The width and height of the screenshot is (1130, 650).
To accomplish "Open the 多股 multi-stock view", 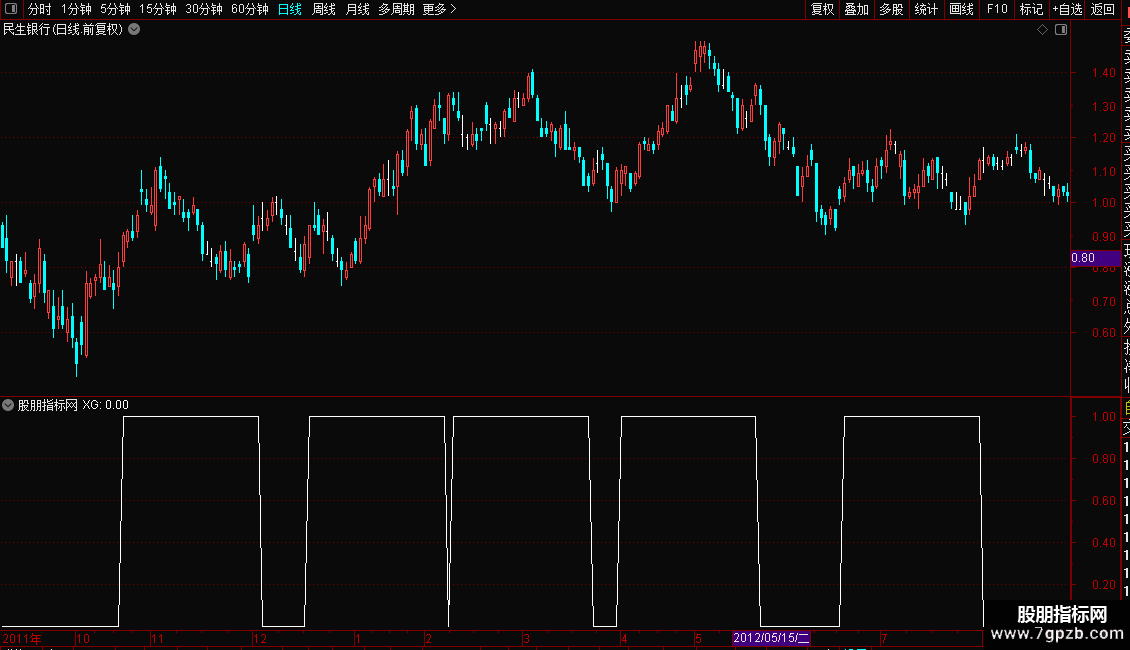I will tap(891, 9).
